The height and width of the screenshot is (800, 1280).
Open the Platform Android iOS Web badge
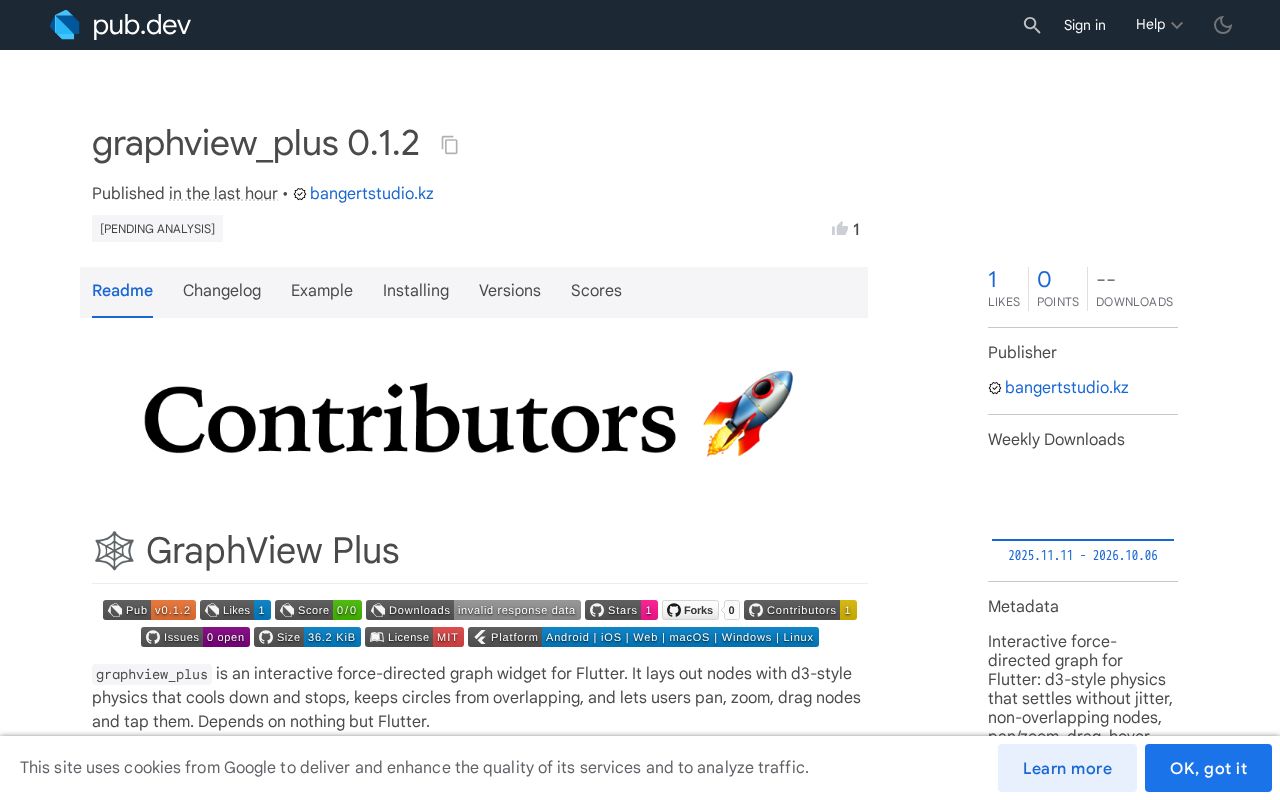643,637
